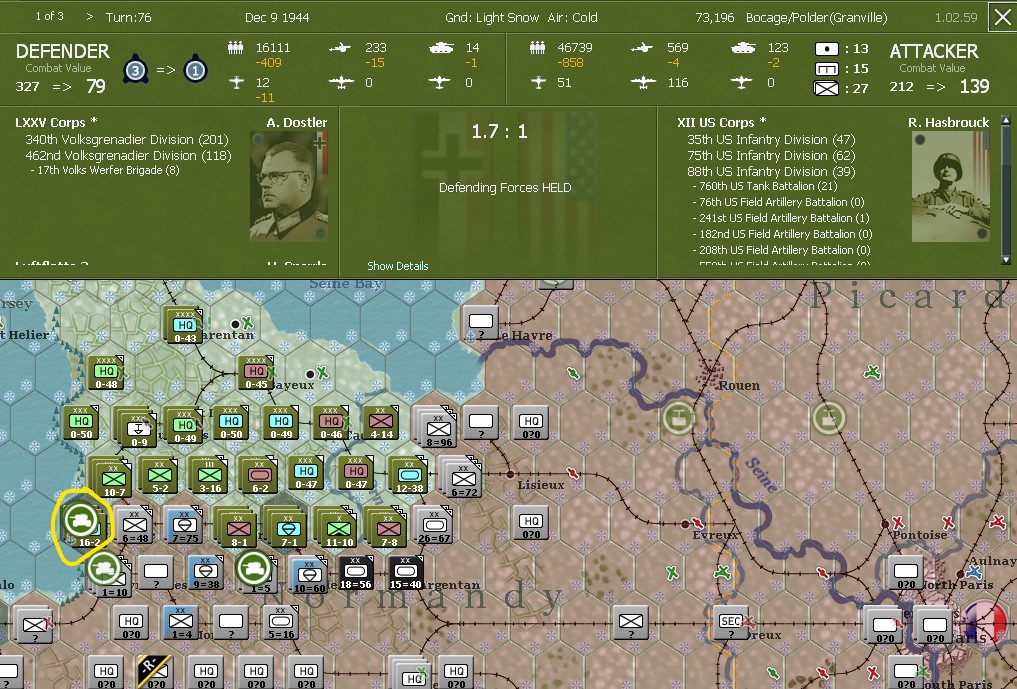The width and height of the screenshot is (1017, 689).
Task: Close the combat results window
Action: [x=1001, y=16]
